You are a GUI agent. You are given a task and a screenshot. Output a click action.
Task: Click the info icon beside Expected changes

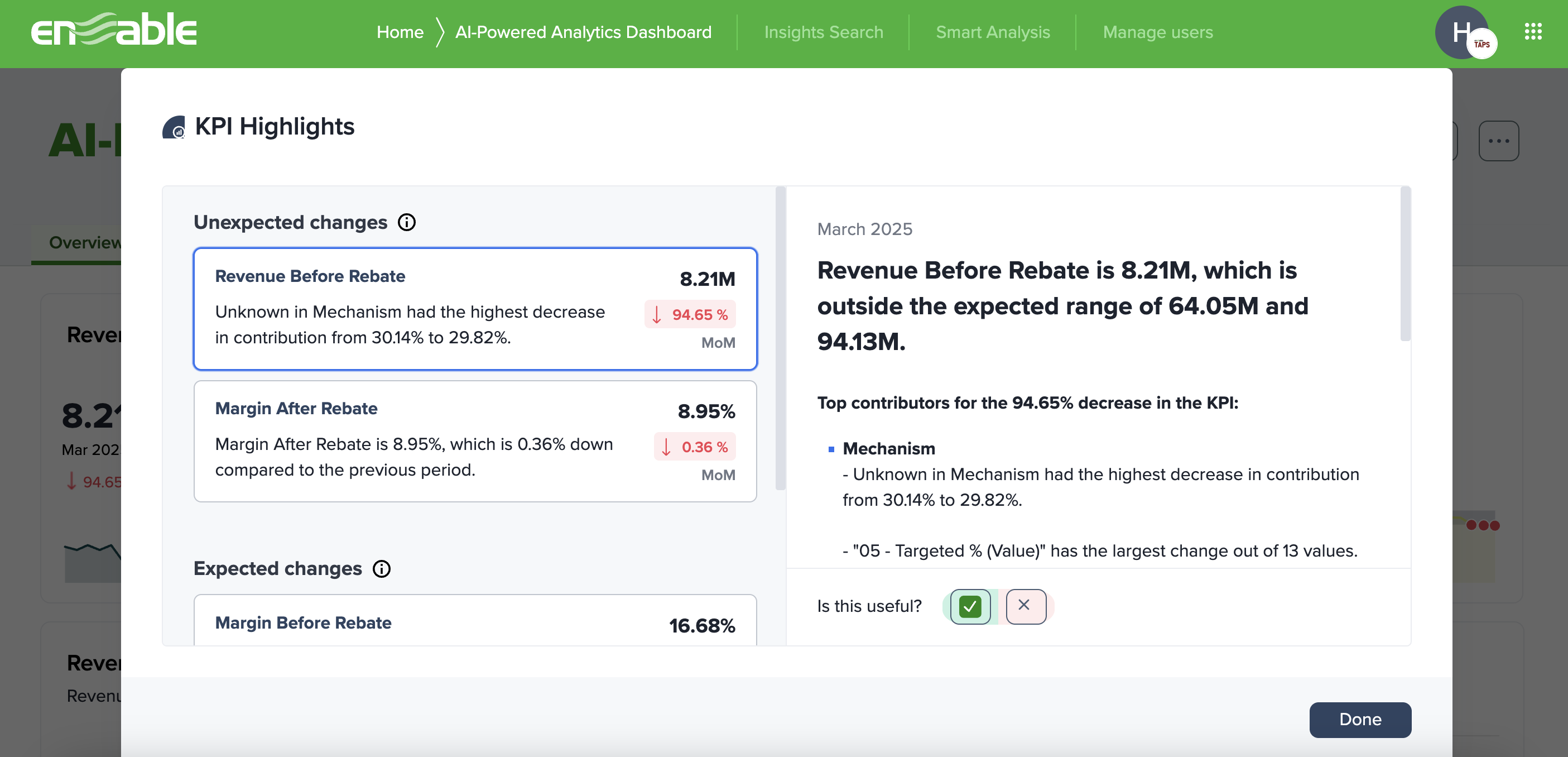click(382, 569)
